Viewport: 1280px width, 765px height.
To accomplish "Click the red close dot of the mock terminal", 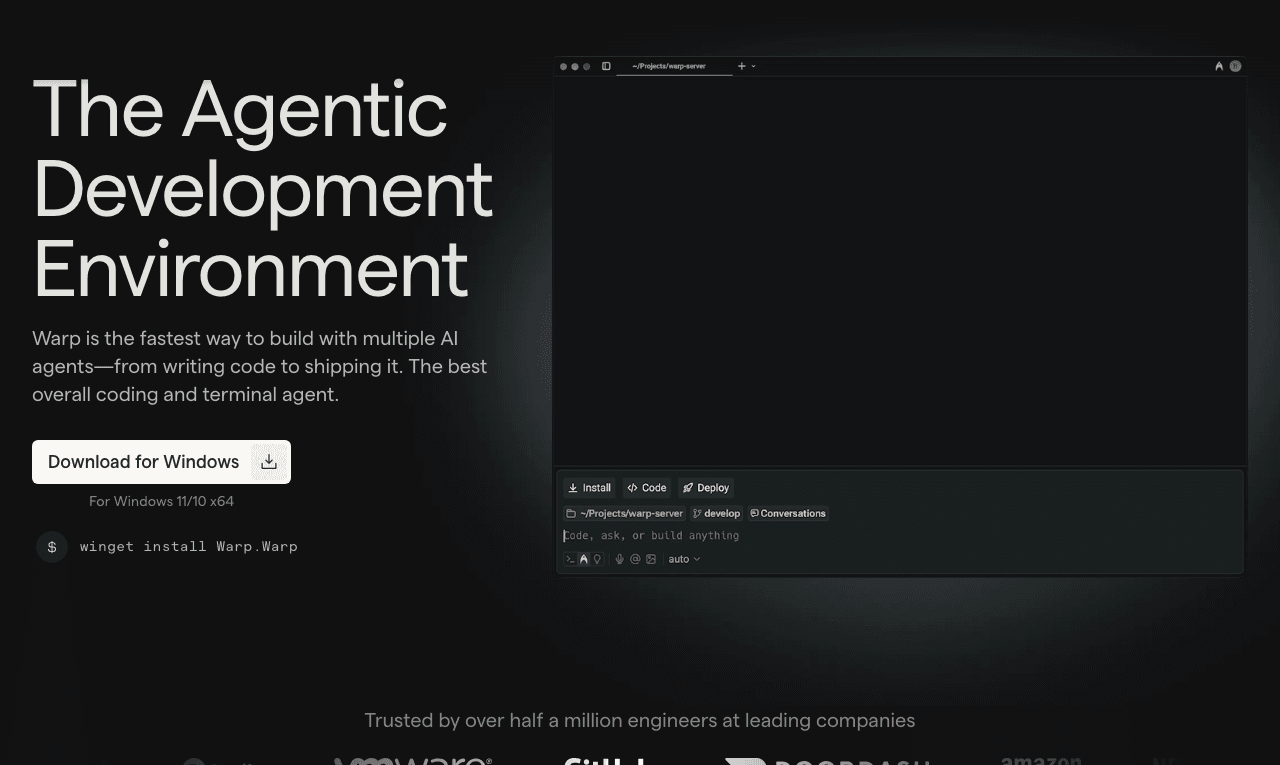I will tap(563, 66).
